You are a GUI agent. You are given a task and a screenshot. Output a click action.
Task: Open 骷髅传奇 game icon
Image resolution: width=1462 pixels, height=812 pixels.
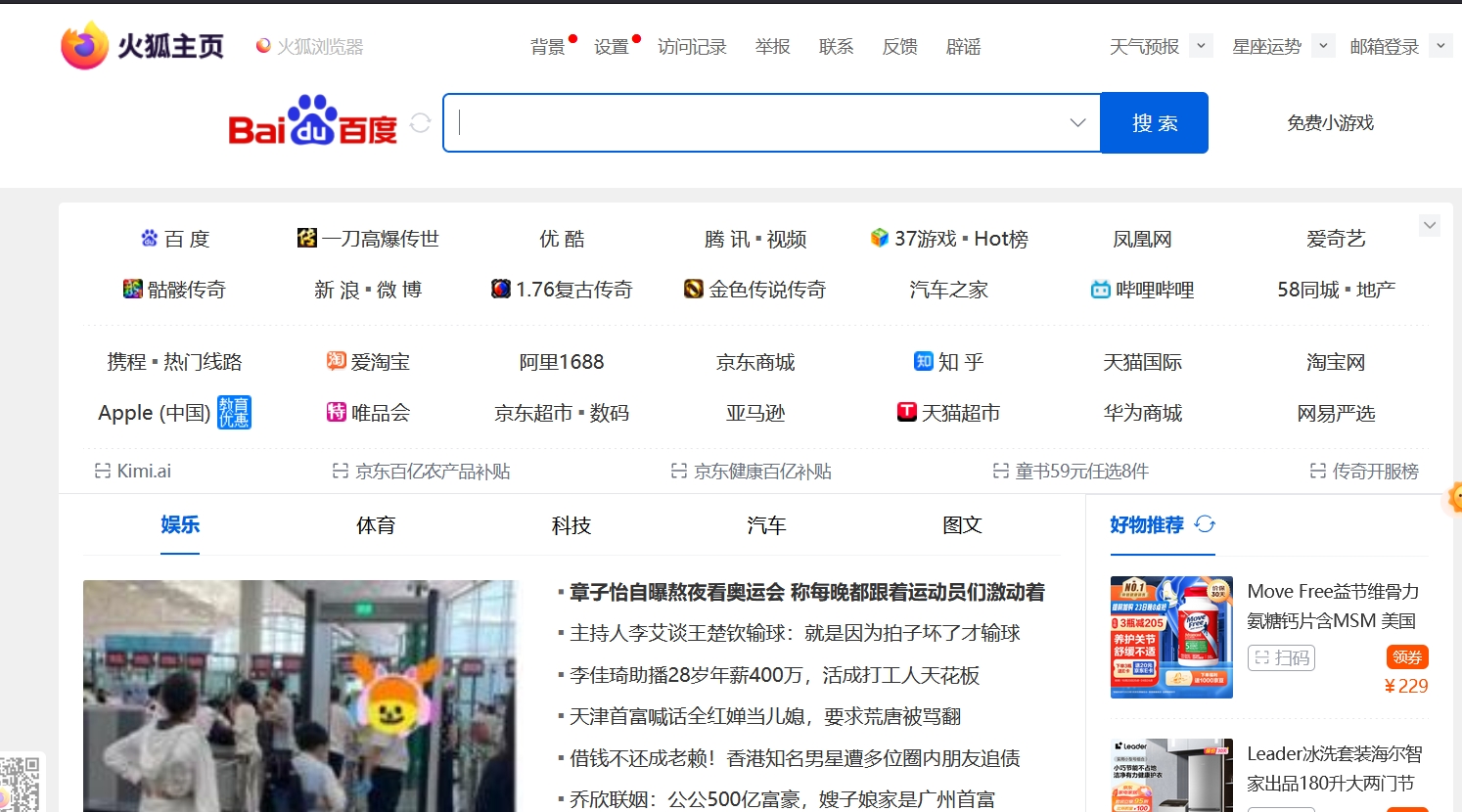(x=133, y=289)
